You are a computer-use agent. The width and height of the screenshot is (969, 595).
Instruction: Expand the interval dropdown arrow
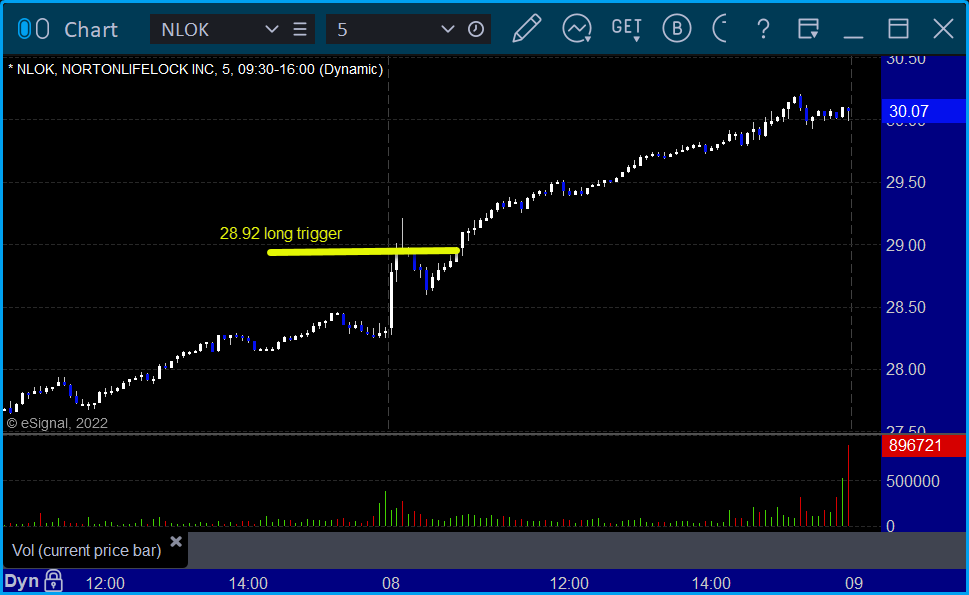pyautogui.click(x=447, y=29)
